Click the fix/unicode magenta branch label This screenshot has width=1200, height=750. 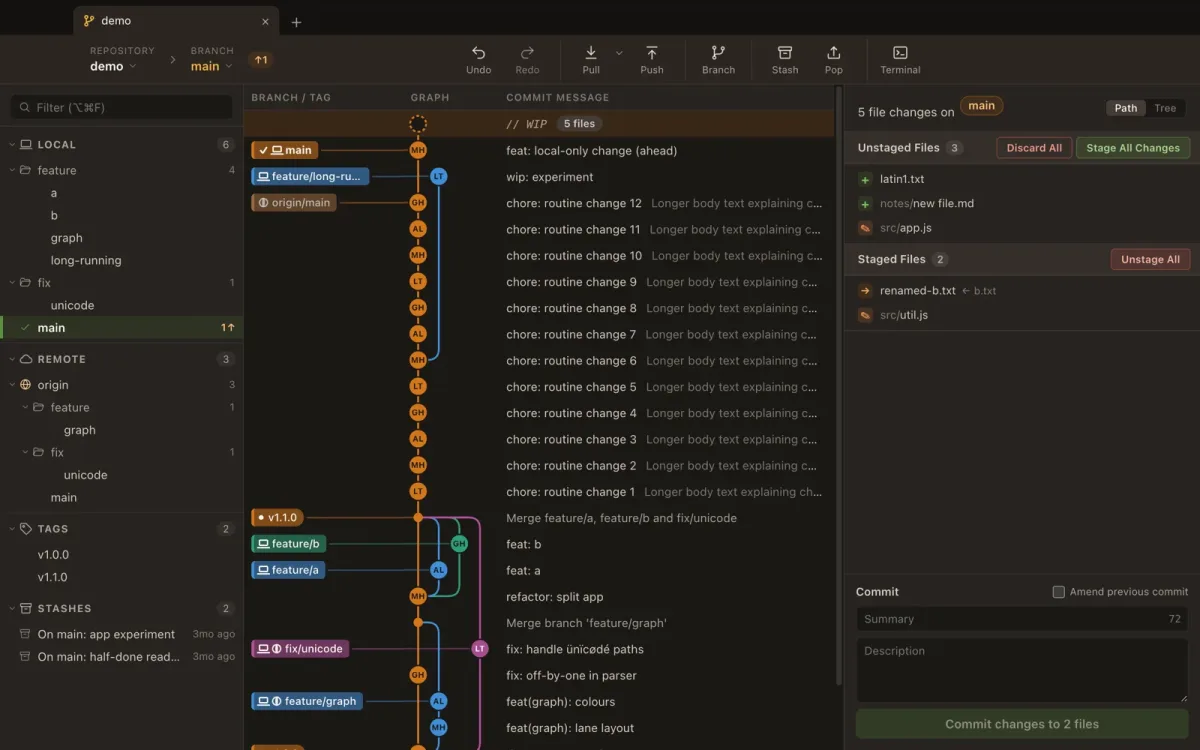pyautogui.click(x=300, y=649)
